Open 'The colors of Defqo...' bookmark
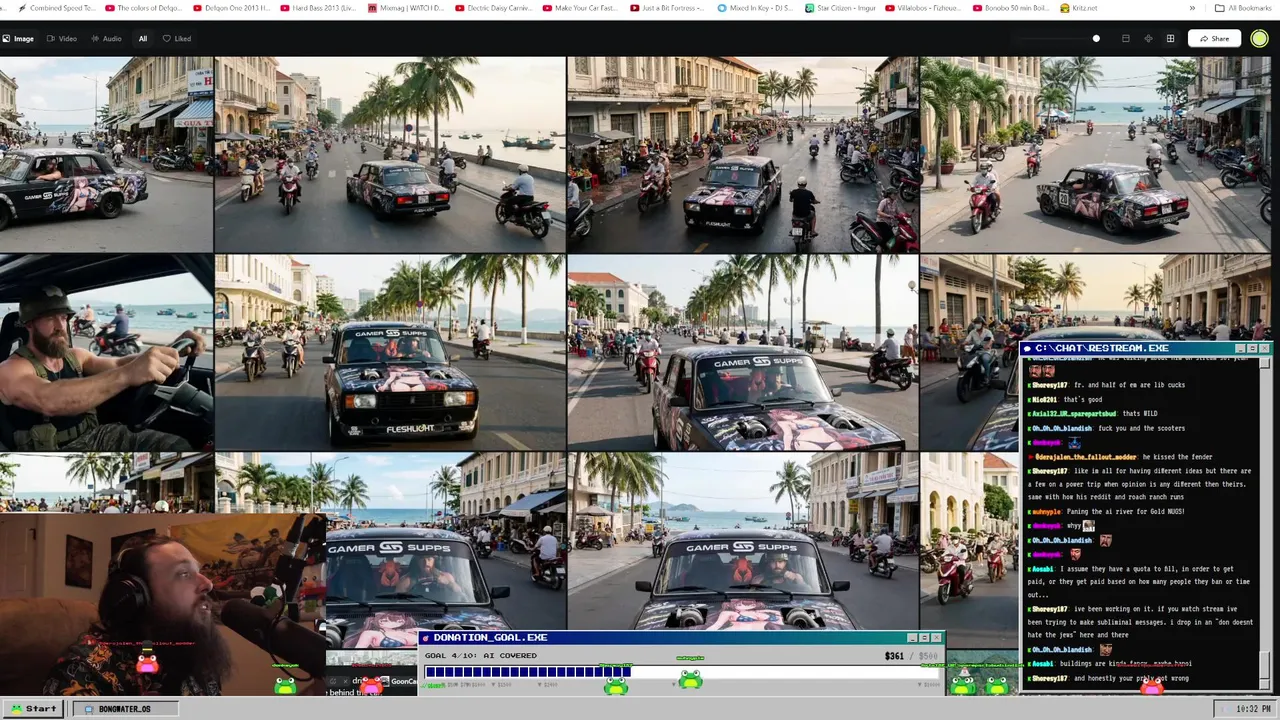The width and height of the screenshot is (1280, 720). click(x=143, y=8)
